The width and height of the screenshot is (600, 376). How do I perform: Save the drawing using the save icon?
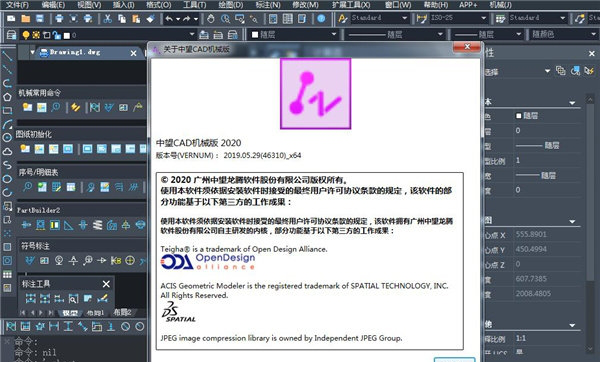(40, 18)
